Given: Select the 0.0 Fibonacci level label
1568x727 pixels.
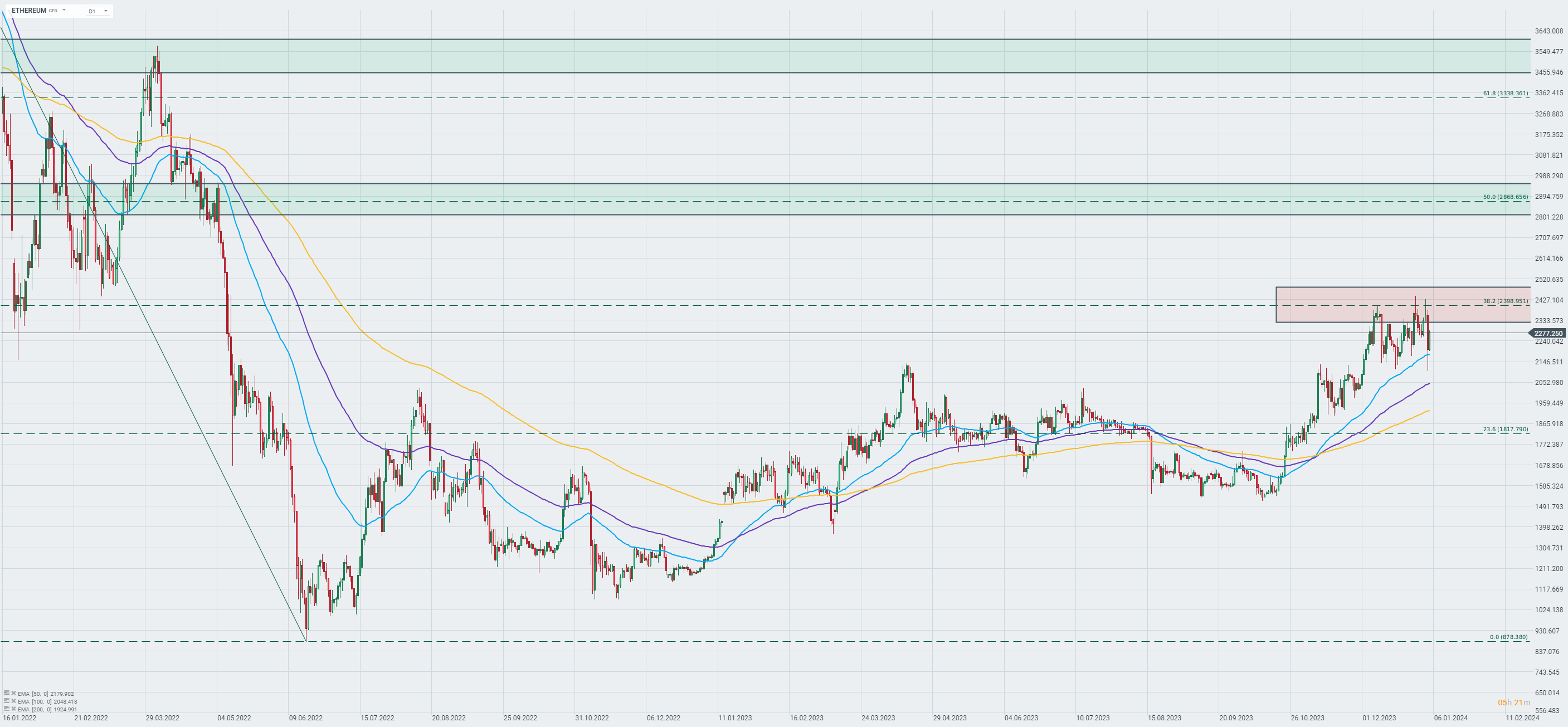Looking at the screenshot, I should pyautogui.click(x=1508, y=637).
